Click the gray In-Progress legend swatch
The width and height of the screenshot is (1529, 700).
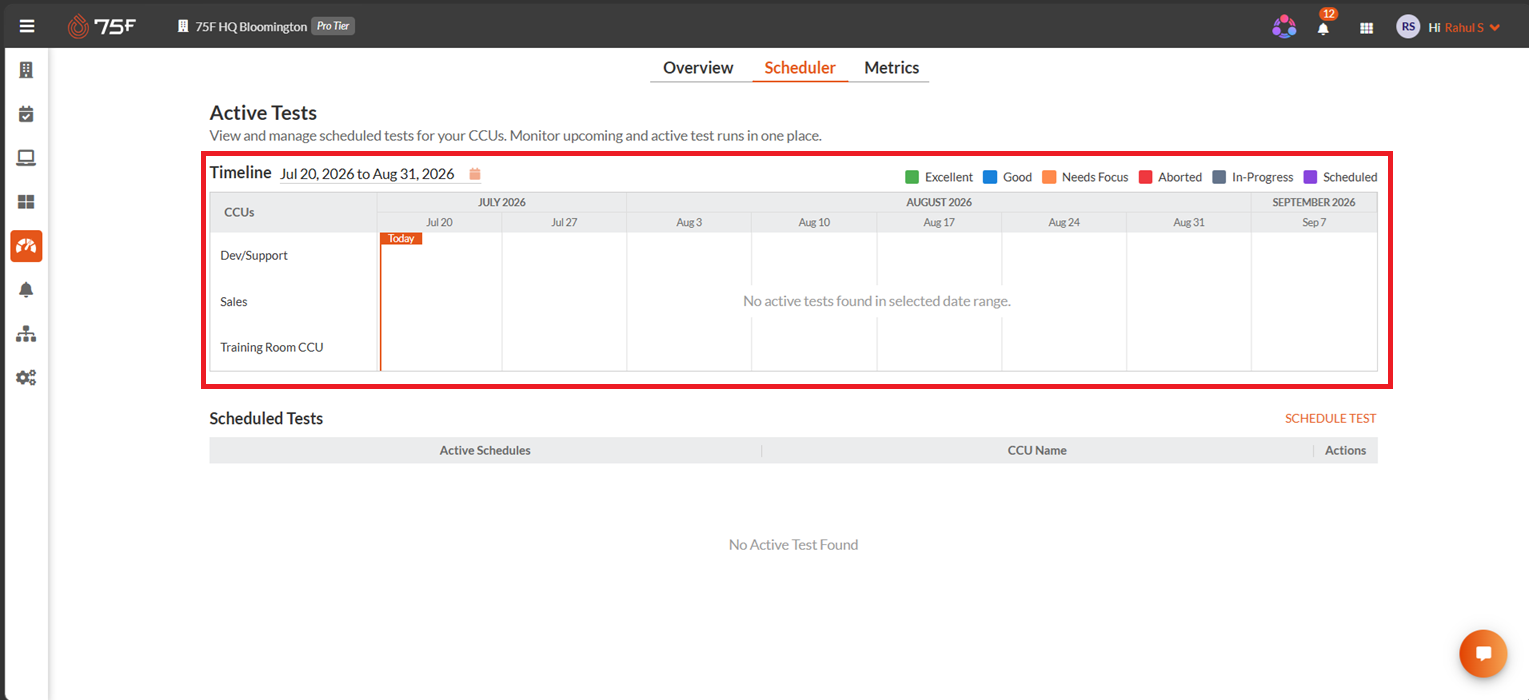(1219, 177)
